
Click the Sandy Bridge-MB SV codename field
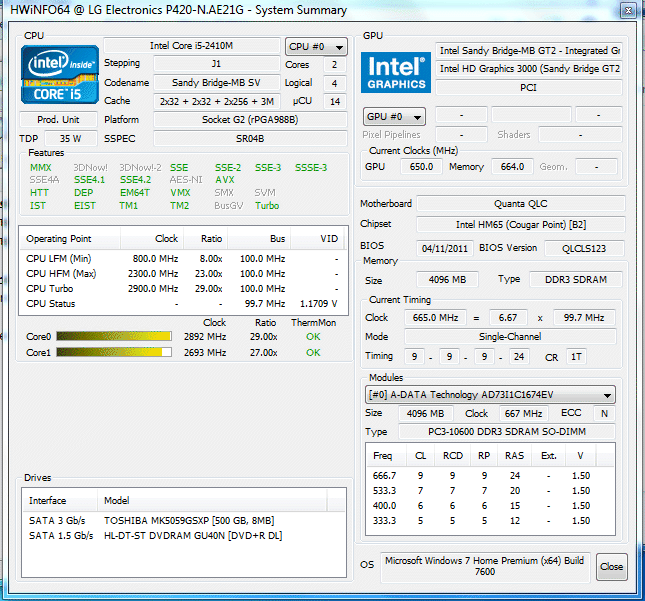[216, 83]
